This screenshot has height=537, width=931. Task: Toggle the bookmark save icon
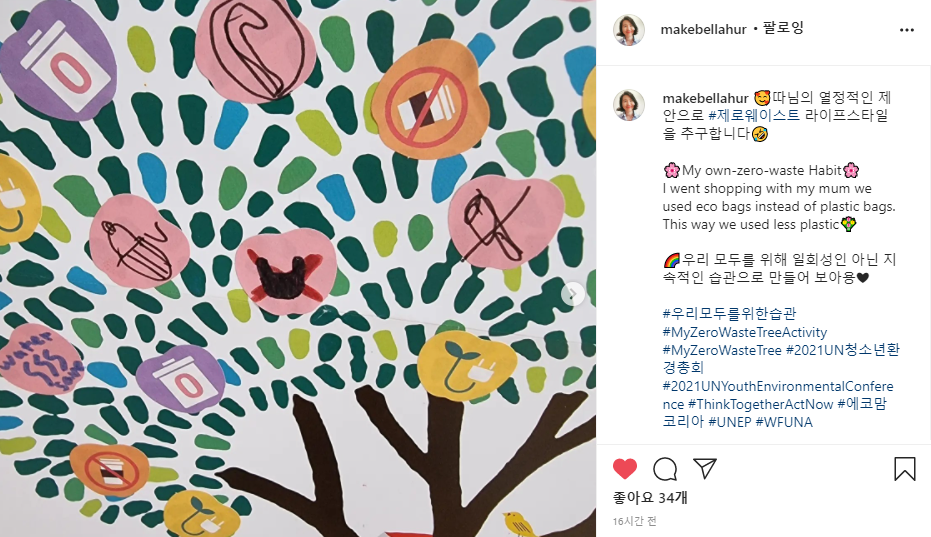point(904,469)
